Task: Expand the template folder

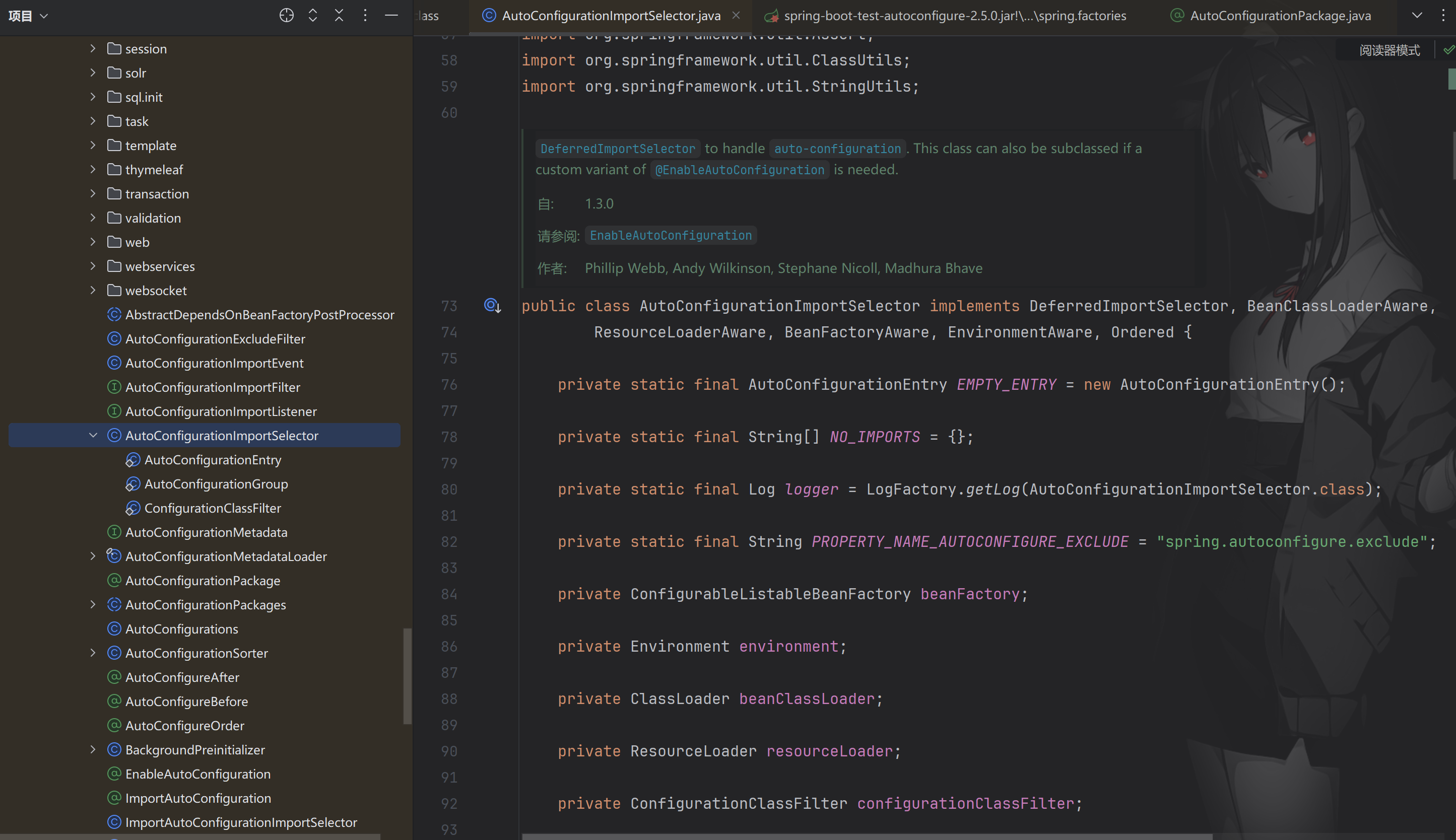Action: coord(93,146)
